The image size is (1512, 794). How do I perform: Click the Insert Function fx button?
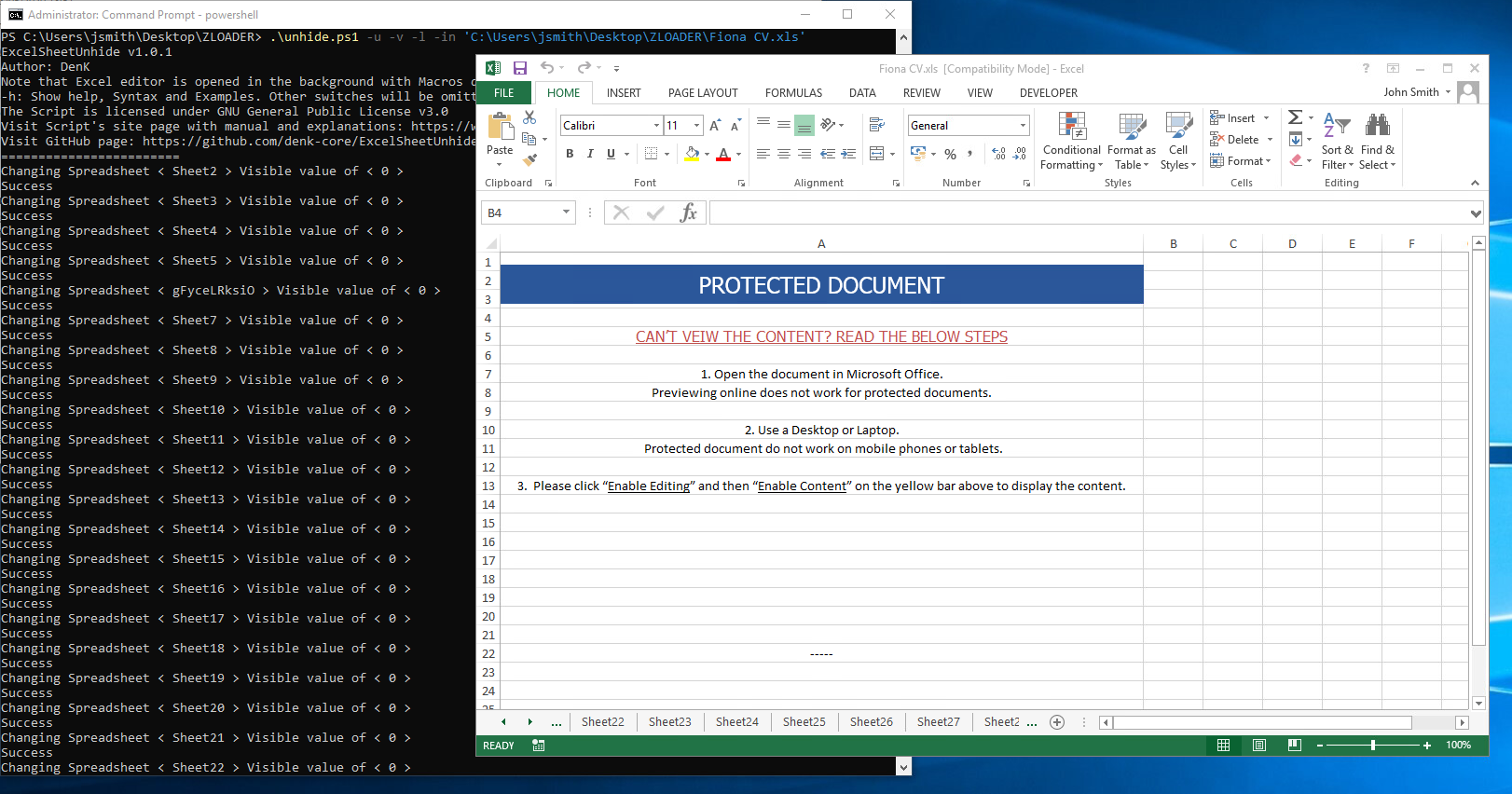[689, 212]
